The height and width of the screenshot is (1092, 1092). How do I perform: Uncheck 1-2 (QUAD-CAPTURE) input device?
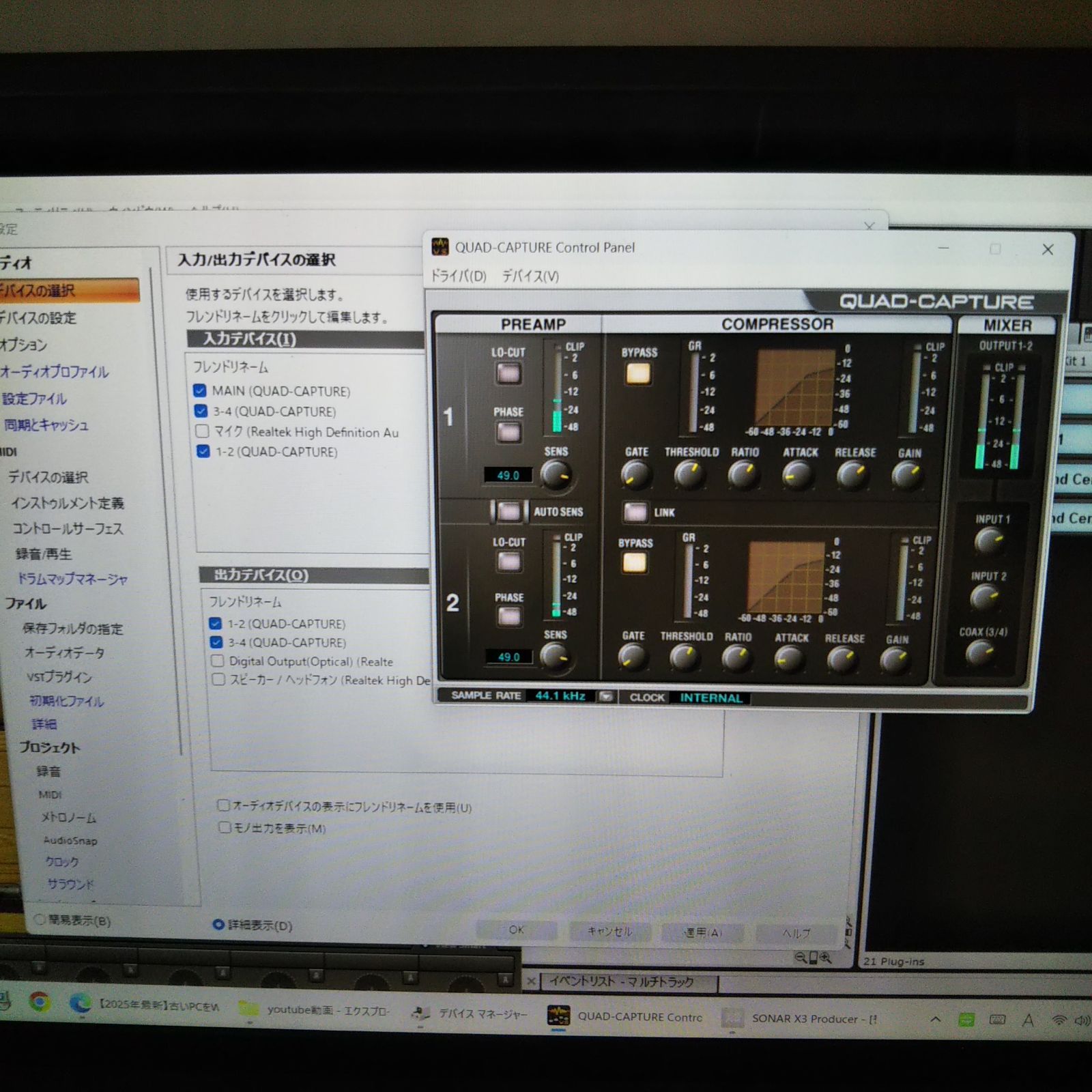(203, 451)
